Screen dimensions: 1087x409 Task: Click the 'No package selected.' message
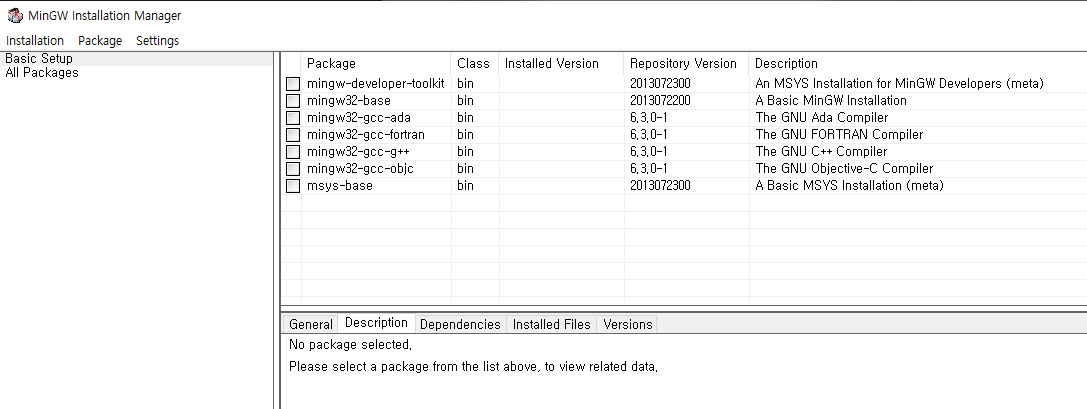point(350,345)
